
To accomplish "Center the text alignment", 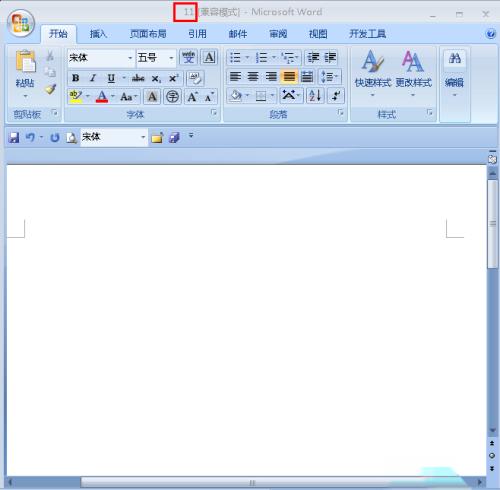I will (x=253, y=77).
